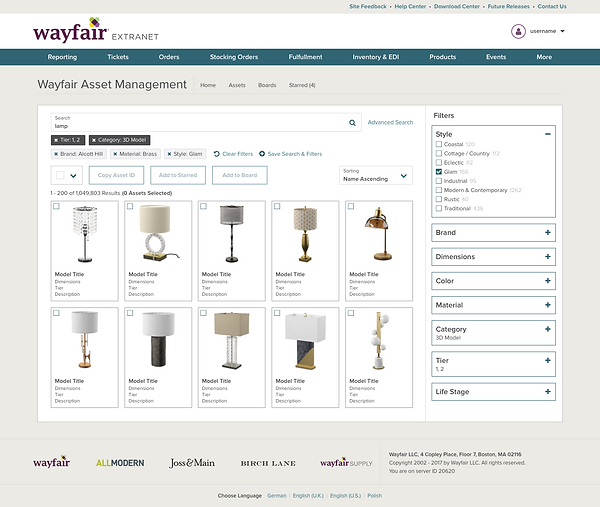
Task: Open the More menu
Action: tap(544, 57)
